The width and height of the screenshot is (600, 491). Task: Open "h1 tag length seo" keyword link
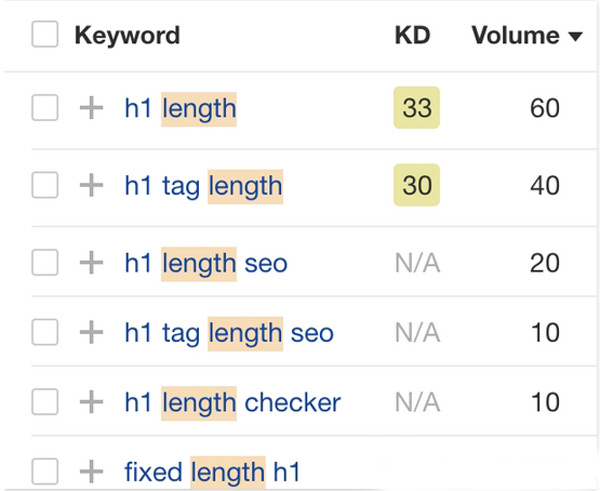pos(229,333)
